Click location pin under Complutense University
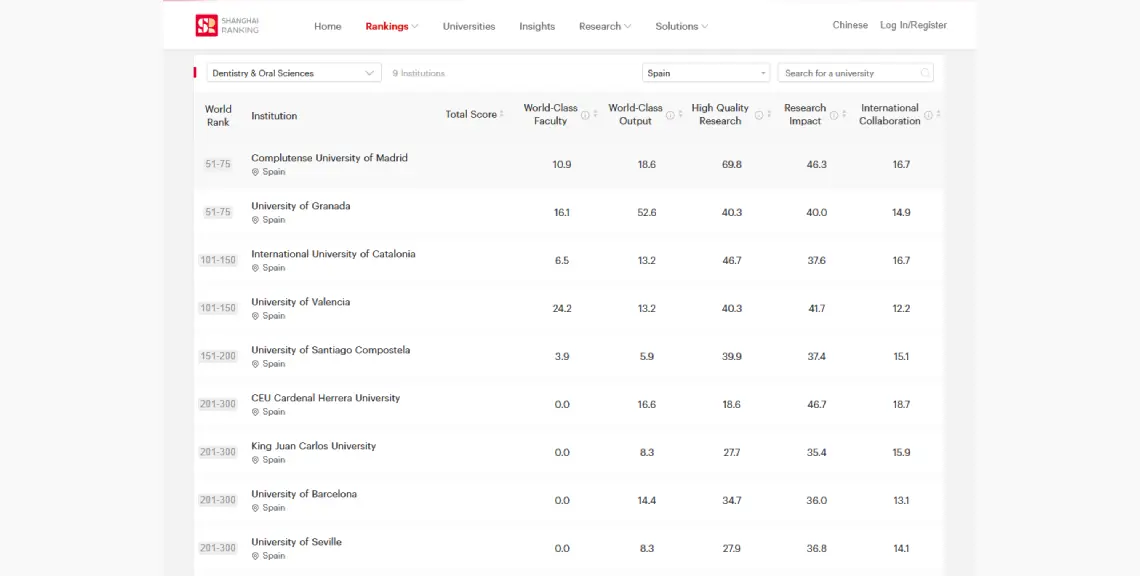 click(x=255, y=172)
